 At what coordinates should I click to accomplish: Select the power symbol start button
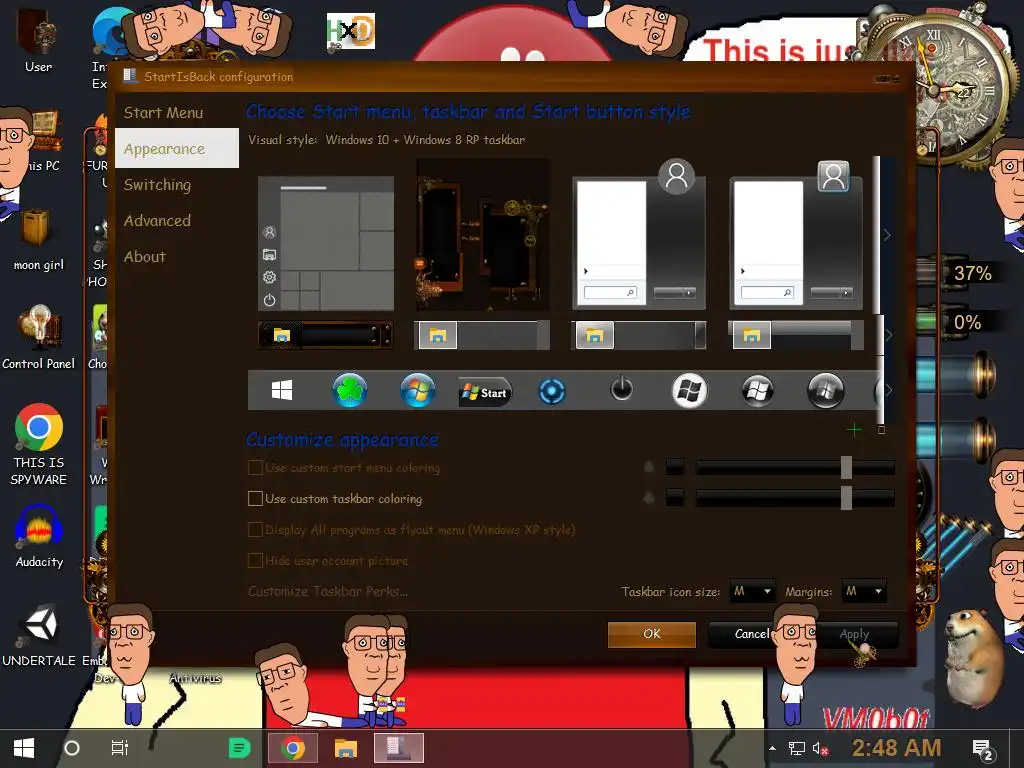click(x=621, y=389)
